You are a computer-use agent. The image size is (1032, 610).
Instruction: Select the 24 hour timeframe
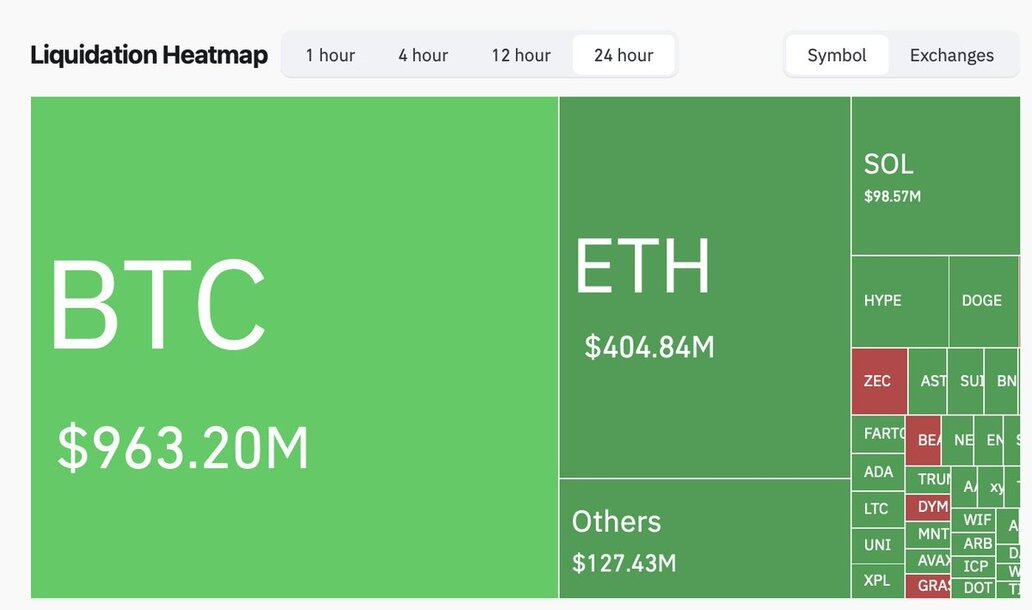(624, 55)
